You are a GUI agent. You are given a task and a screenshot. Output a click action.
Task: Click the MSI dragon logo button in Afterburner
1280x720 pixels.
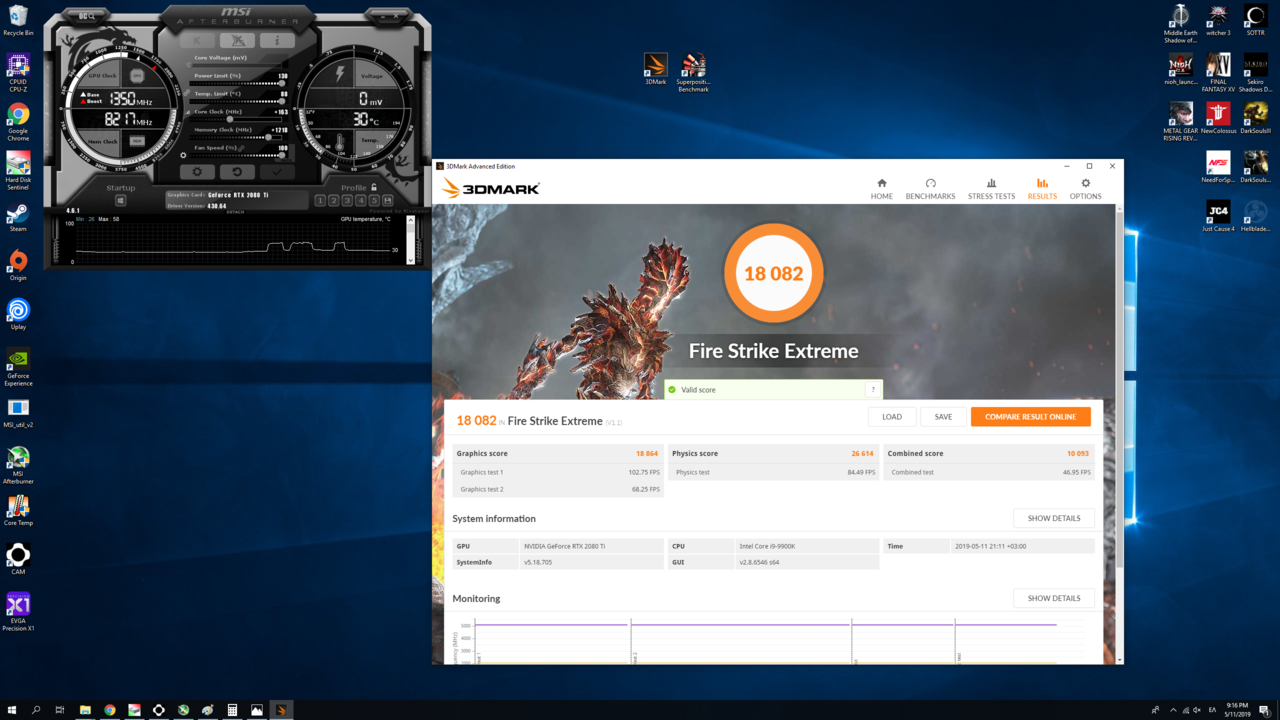coord(238,40)
